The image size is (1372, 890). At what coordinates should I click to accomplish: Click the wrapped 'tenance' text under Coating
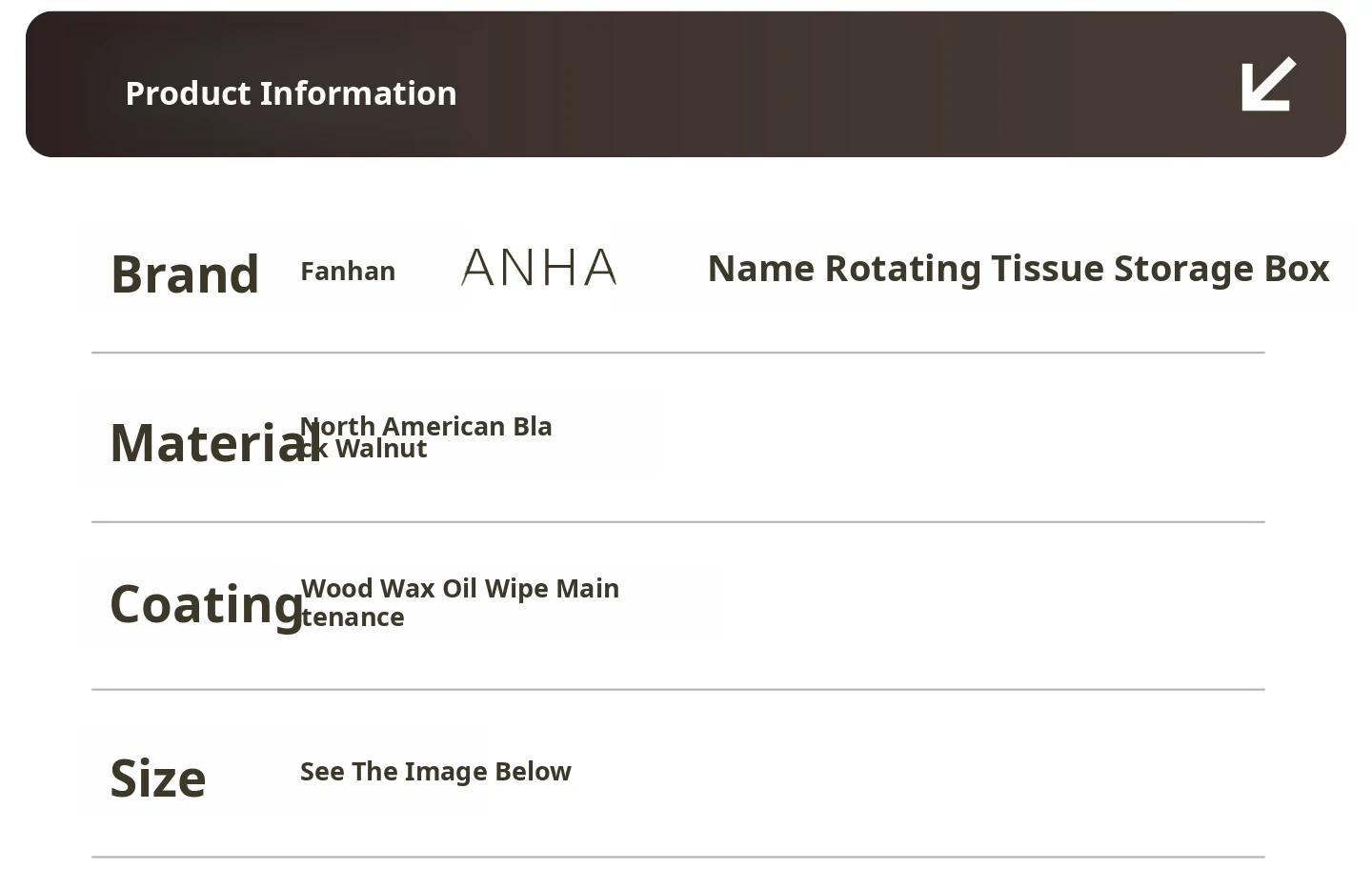pyautogui.click(x=353, y=617)
